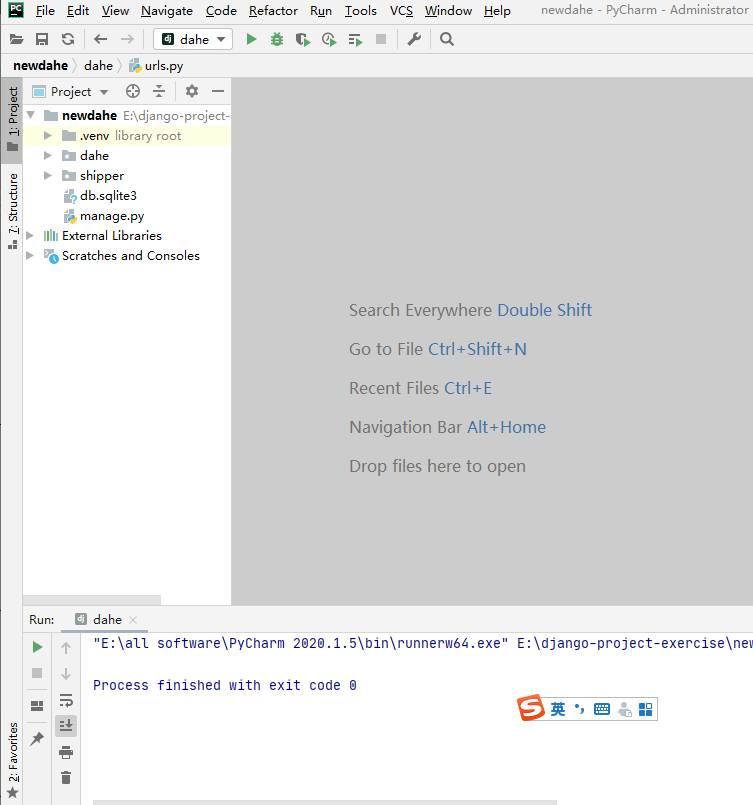This screenshot has width=753, height=805.
Task: Click the concurrency diagram run icon
Action: [x=355, y=40]
